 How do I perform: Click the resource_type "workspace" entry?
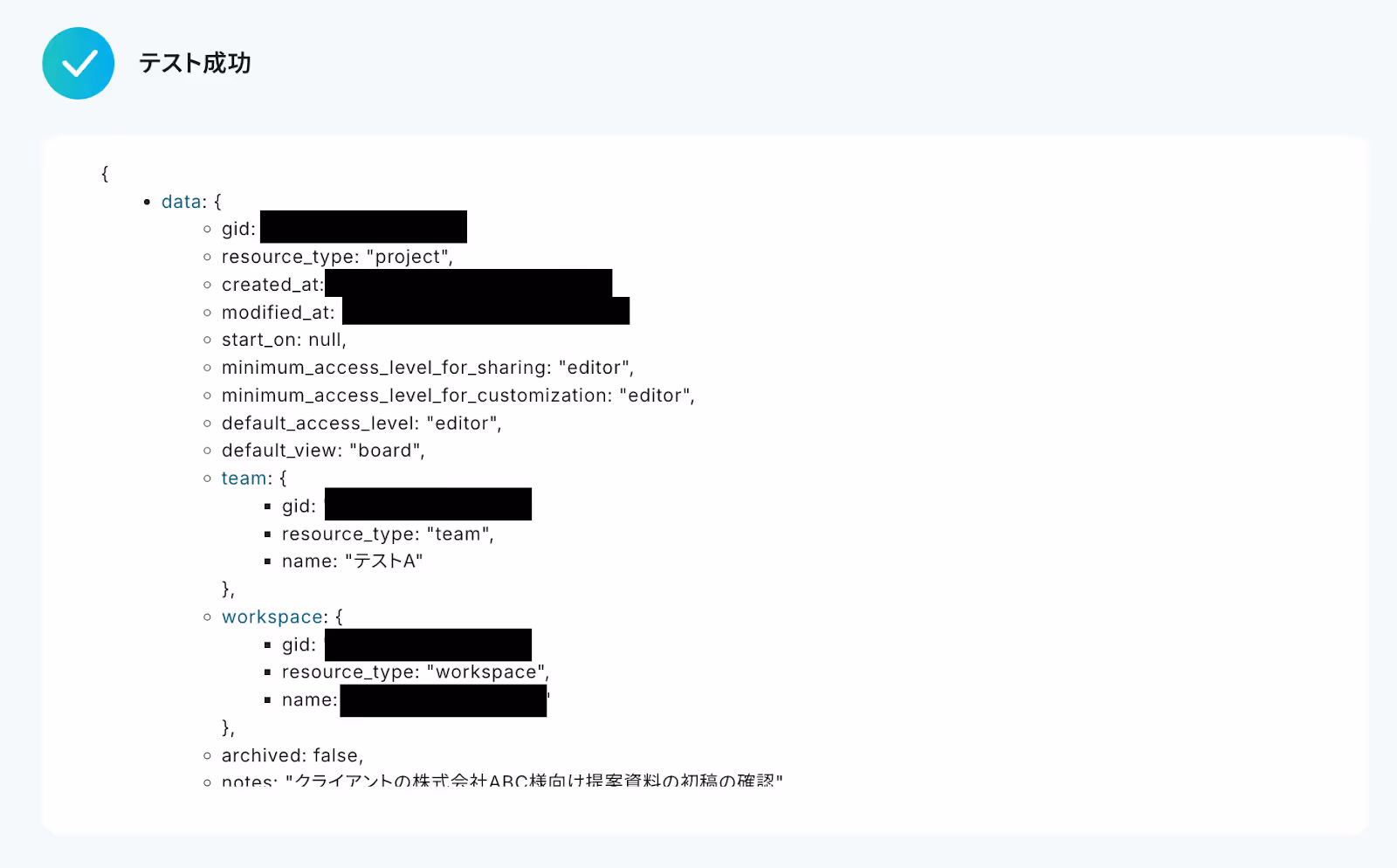416,672
